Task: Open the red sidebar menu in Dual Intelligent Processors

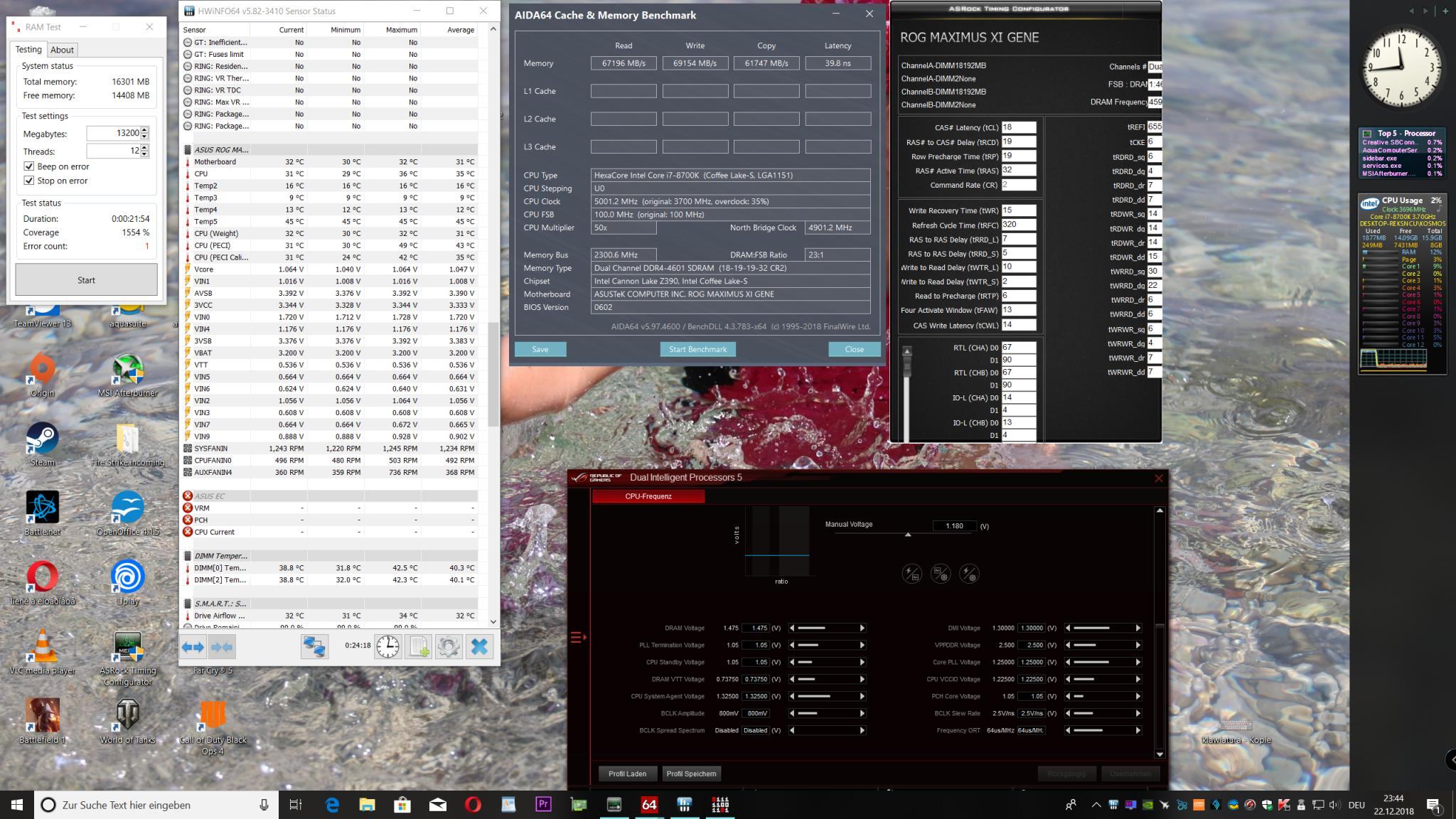Action: tap(578, 637)
